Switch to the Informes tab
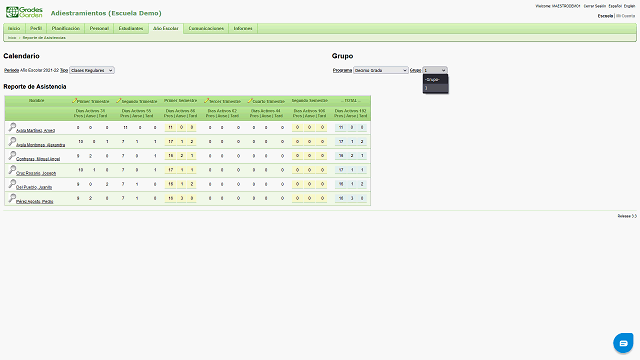 pos(243,29)
